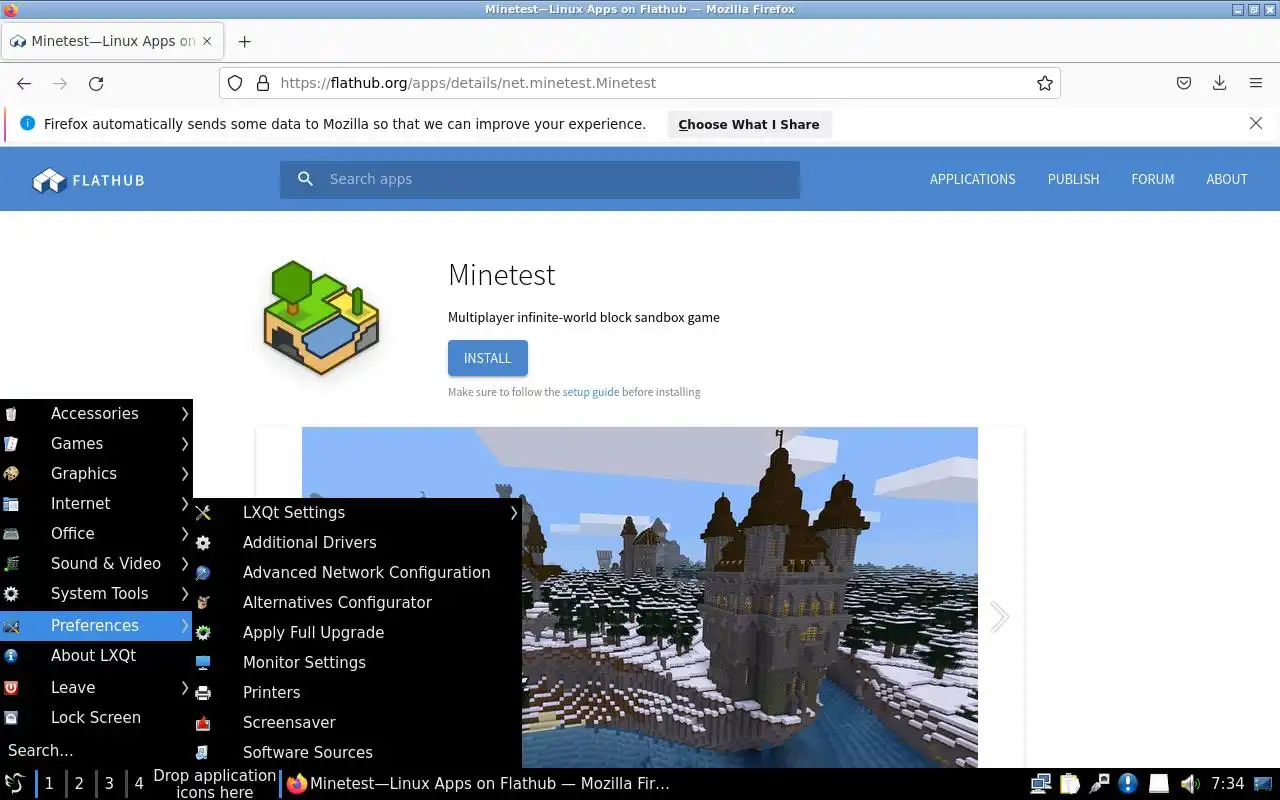This screenshot has width=1280, height=800.
Task: Open Printers preferences
Action: [357, 692]
